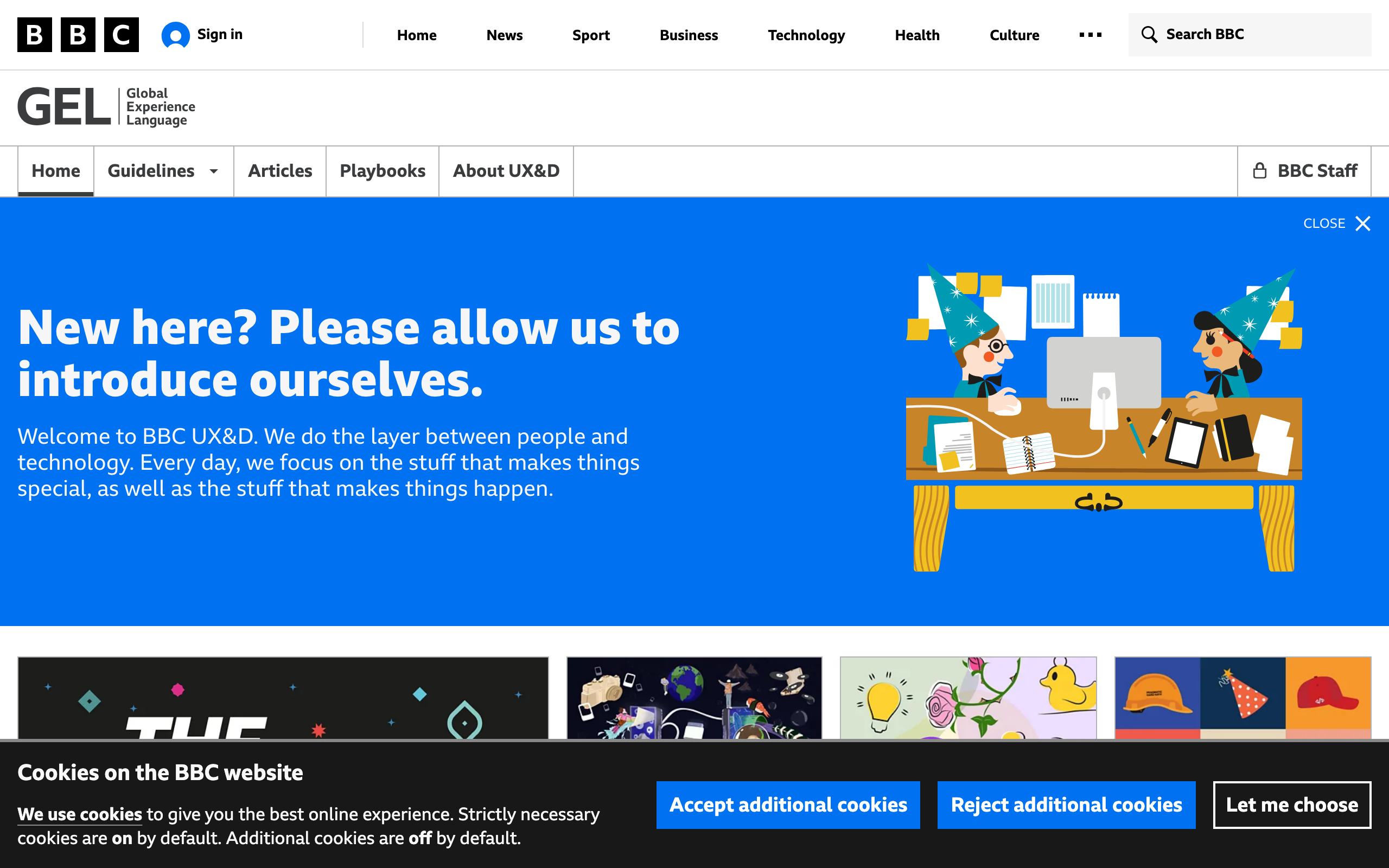
Task: Open the card with globe and camera collage
Action: [694, 698]
